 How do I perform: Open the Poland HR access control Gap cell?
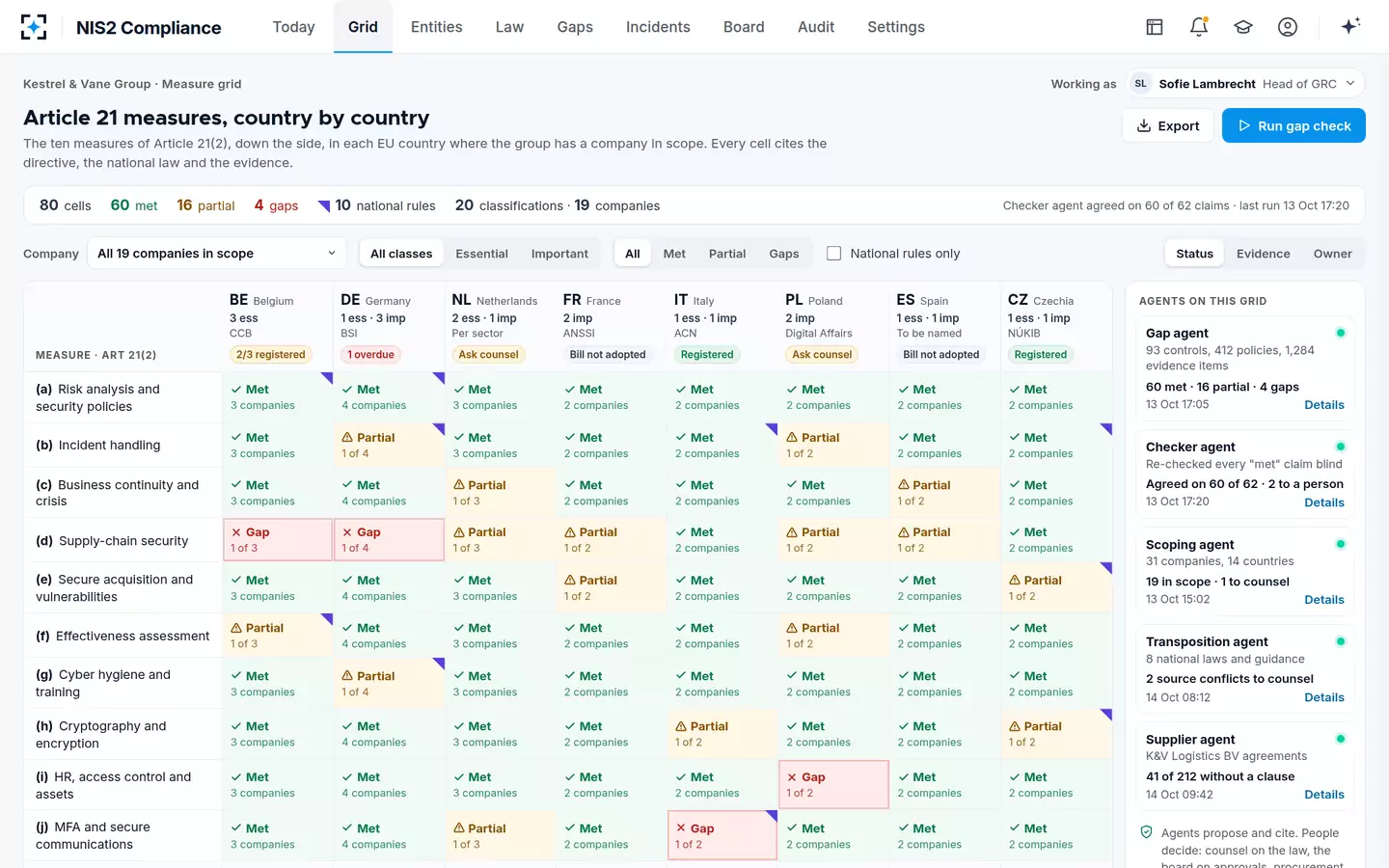833,784
